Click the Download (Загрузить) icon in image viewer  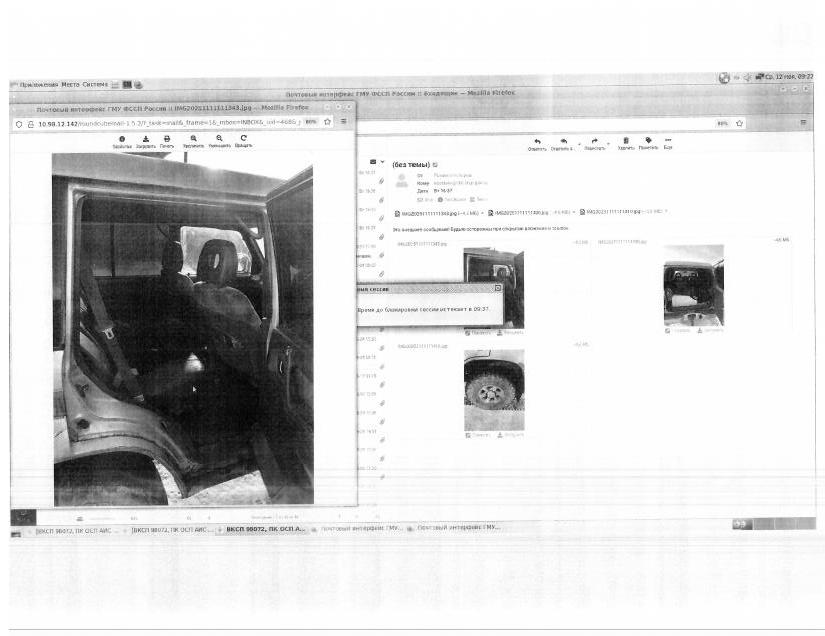(145, 140)
